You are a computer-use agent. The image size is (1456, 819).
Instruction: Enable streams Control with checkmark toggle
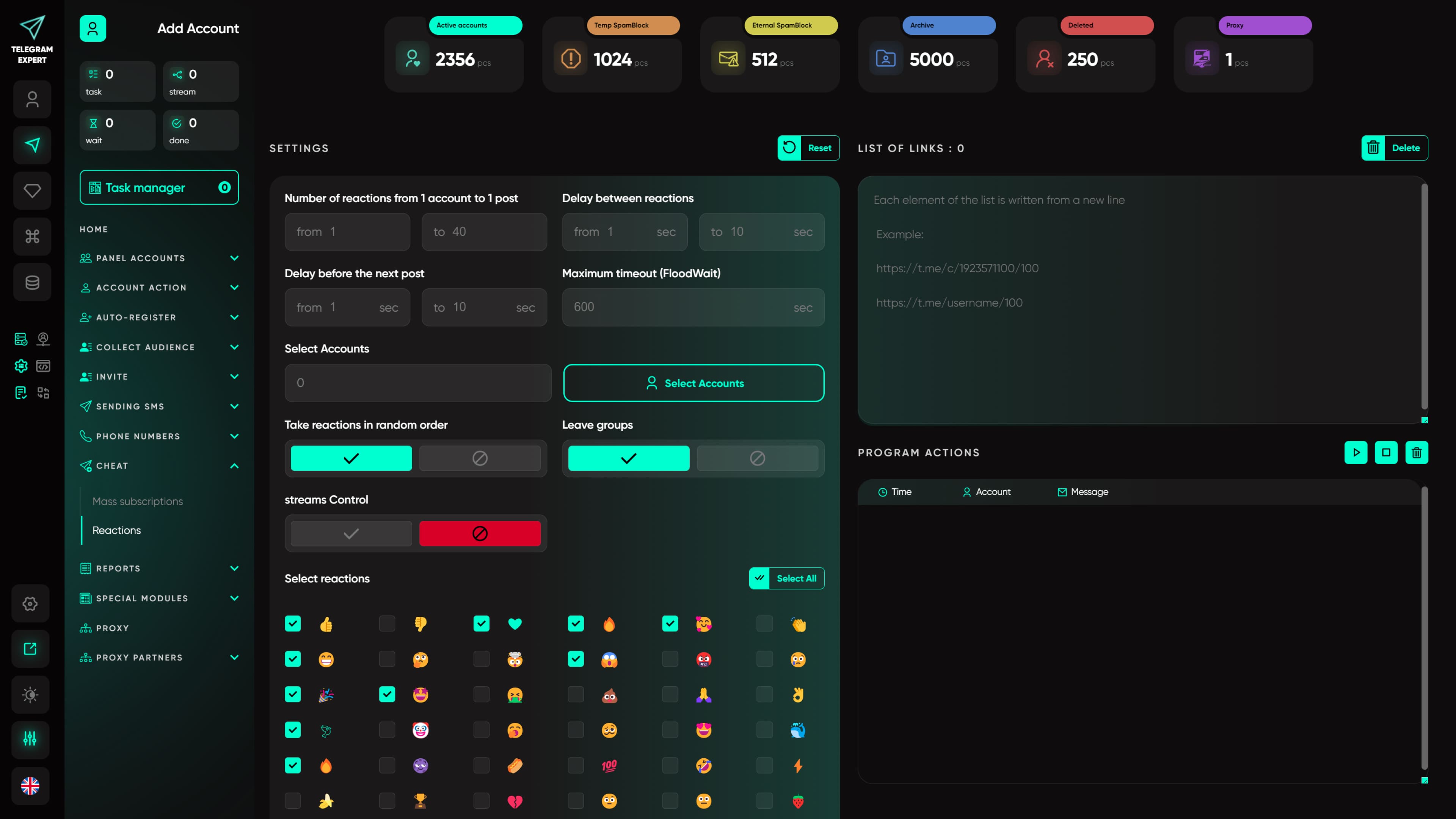tap(351, 533)
